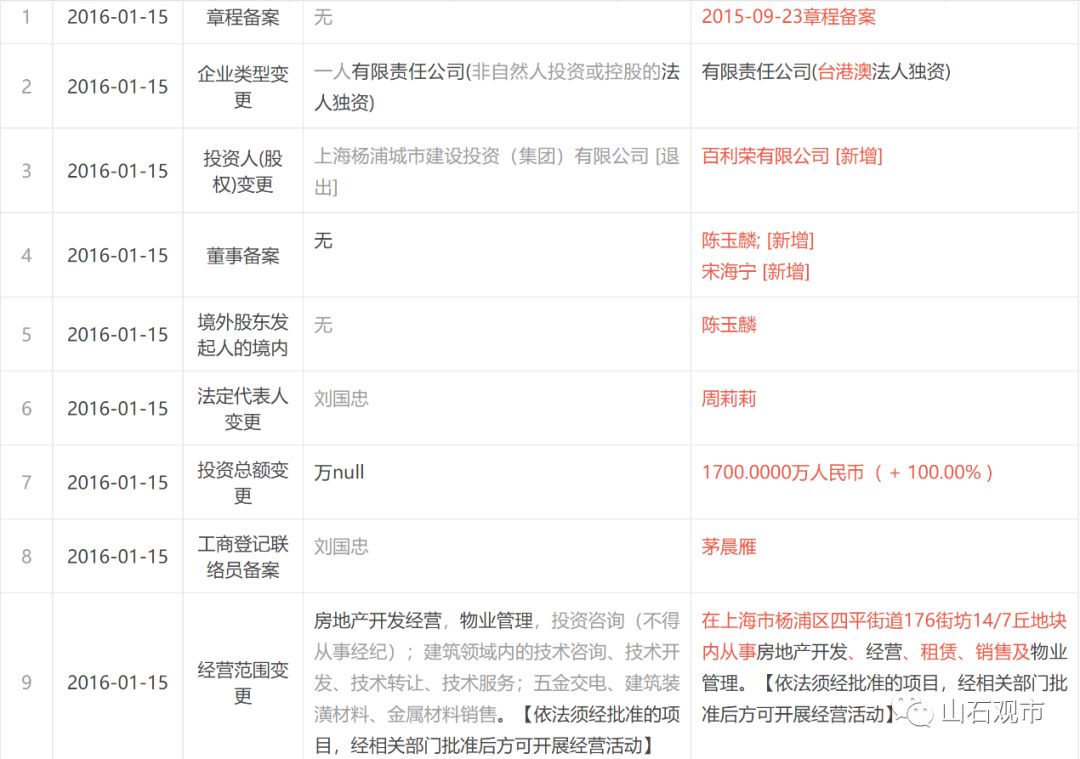The height and width of the screenshot is (759, 1080).
Task: Click the 投资总额变更 change item cell
Action: pos(242,482)
